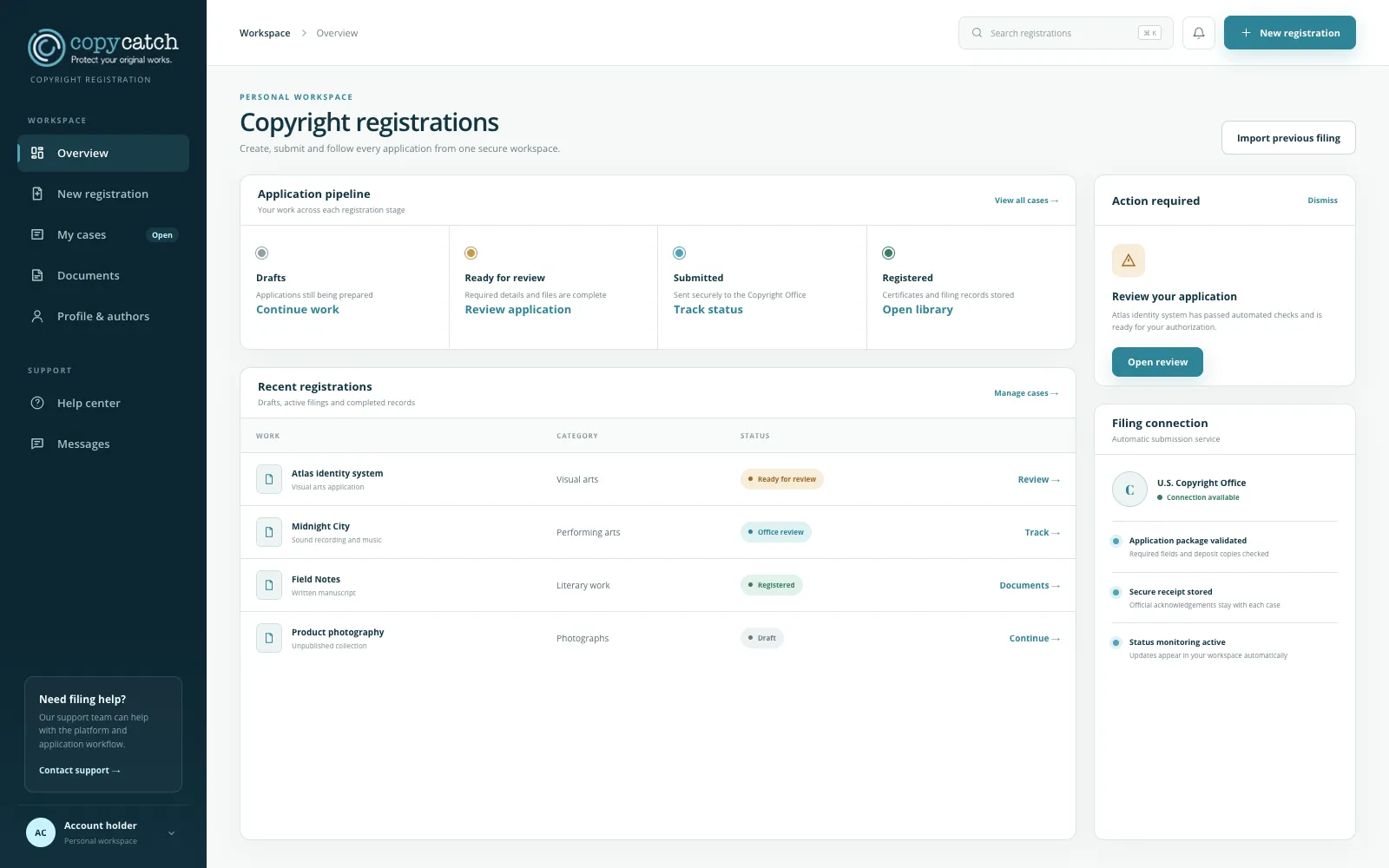The width and height of the screenshot is (1389, 868).
Task: Focus the Search registrations field
Action: tap(1066, 33)
